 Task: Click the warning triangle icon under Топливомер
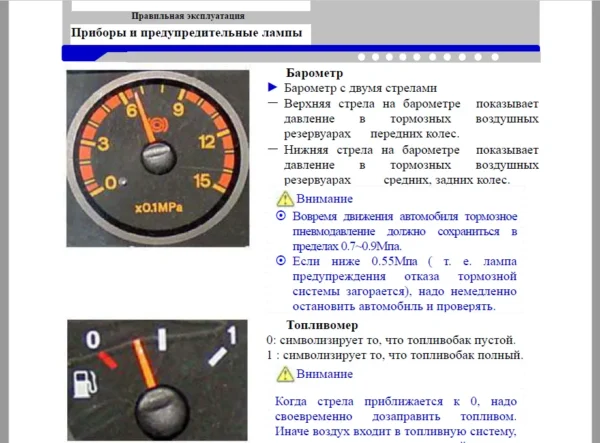pyautogui.click(x=284, y=373)
